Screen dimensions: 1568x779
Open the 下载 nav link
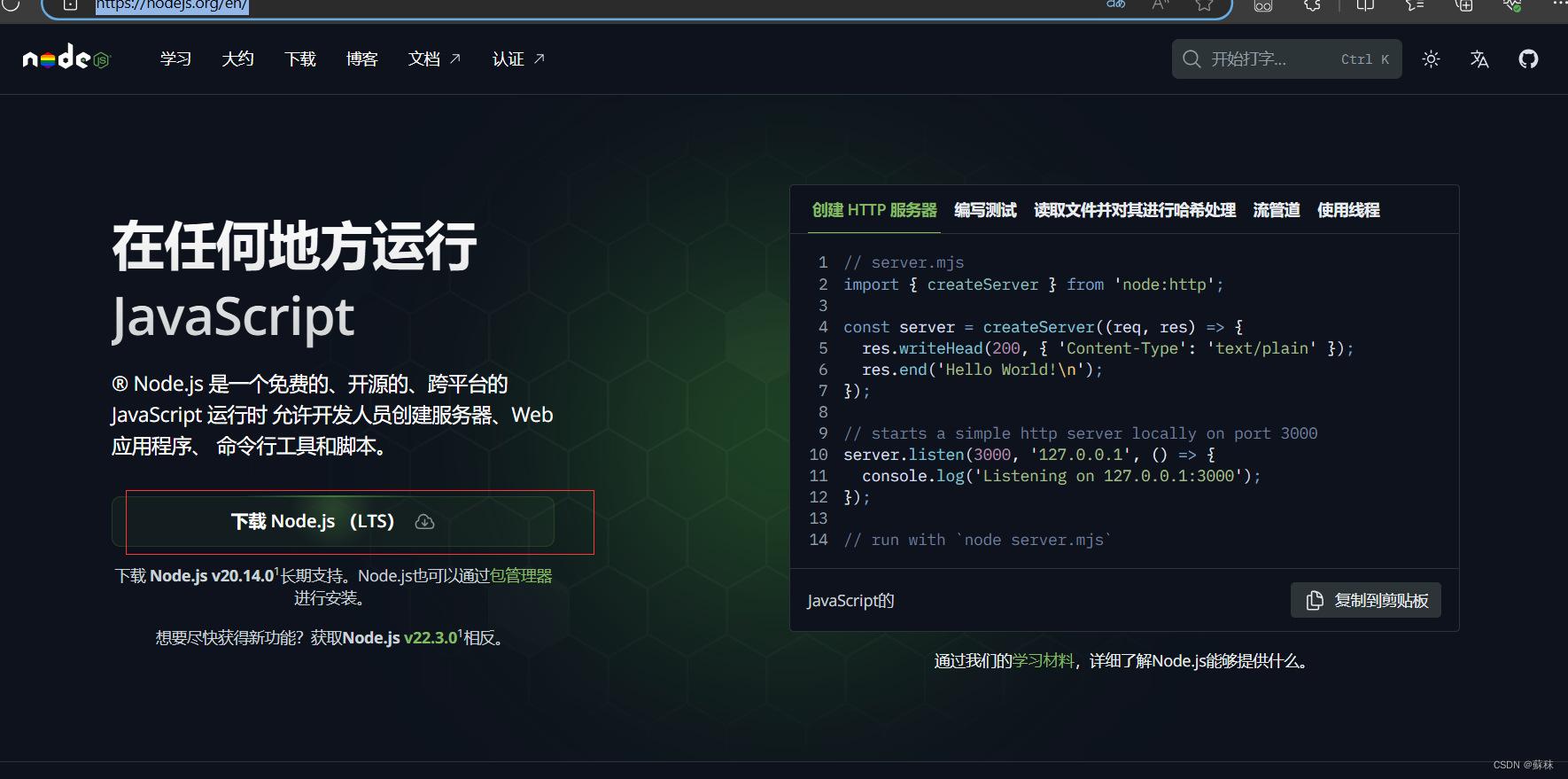300,58
